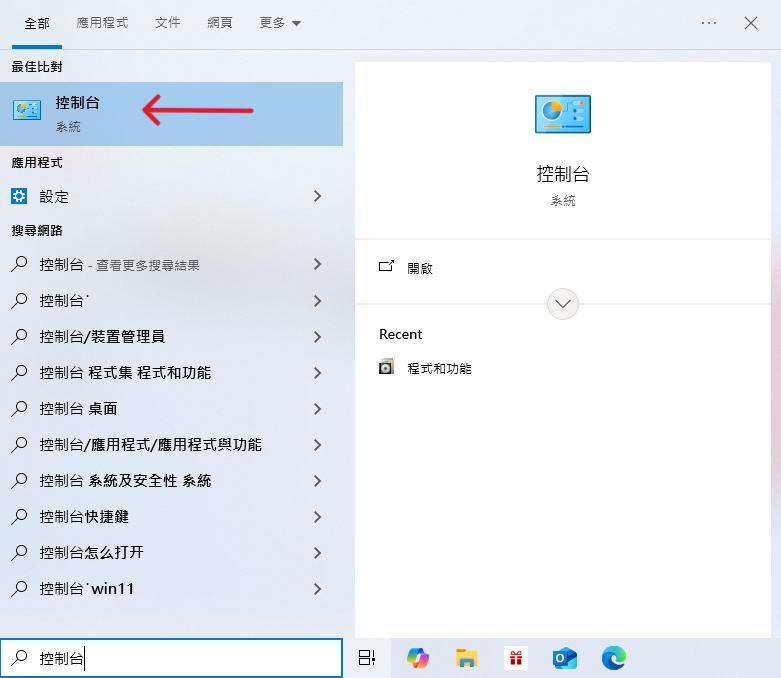This screenshot has width=781, height=678.
Task: Open the 控制台 best match result
Action: [x=171, y=114]
